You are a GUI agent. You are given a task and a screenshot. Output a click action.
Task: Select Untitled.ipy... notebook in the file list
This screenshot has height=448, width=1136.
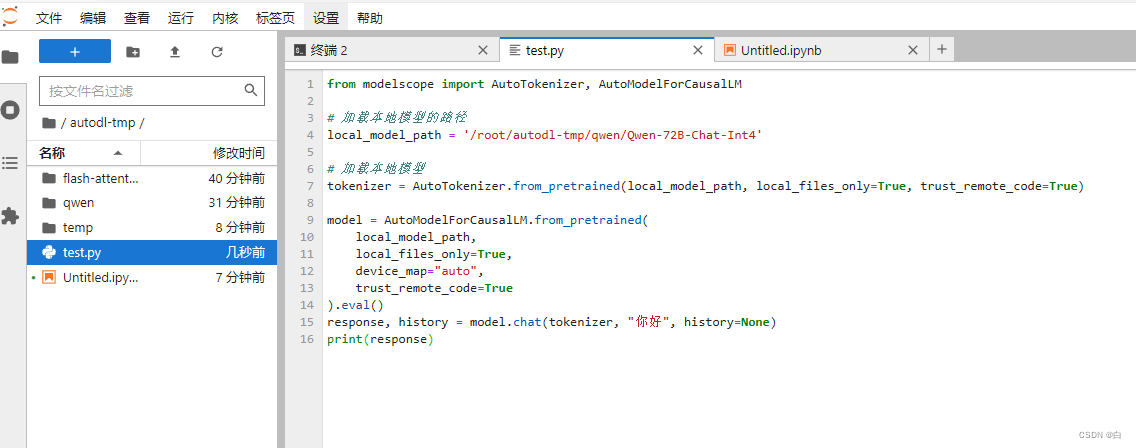click(x=152, y=277)
